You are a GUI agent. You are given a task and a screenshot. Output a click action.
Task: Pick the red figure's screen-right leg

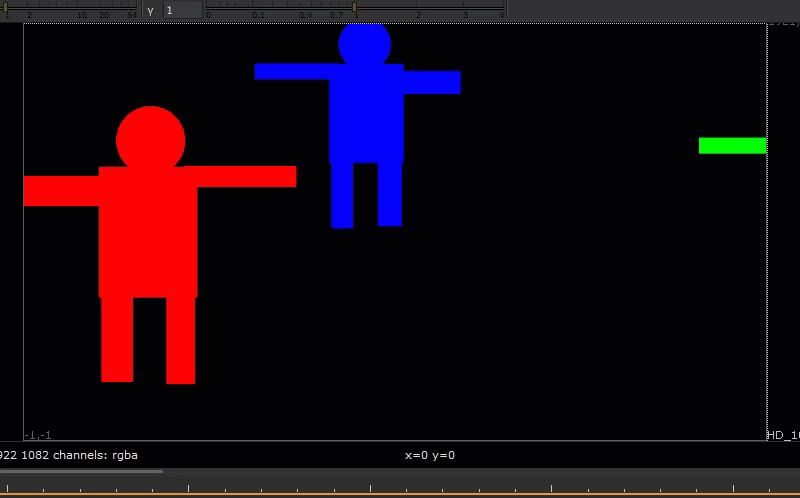point(180,340)
